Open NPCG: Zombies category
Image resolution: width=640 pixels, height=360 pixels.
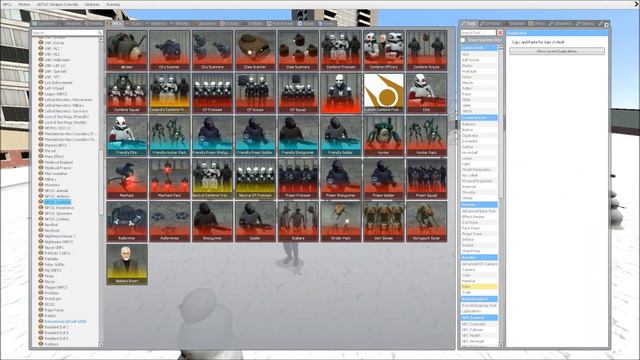coord(58,219)
